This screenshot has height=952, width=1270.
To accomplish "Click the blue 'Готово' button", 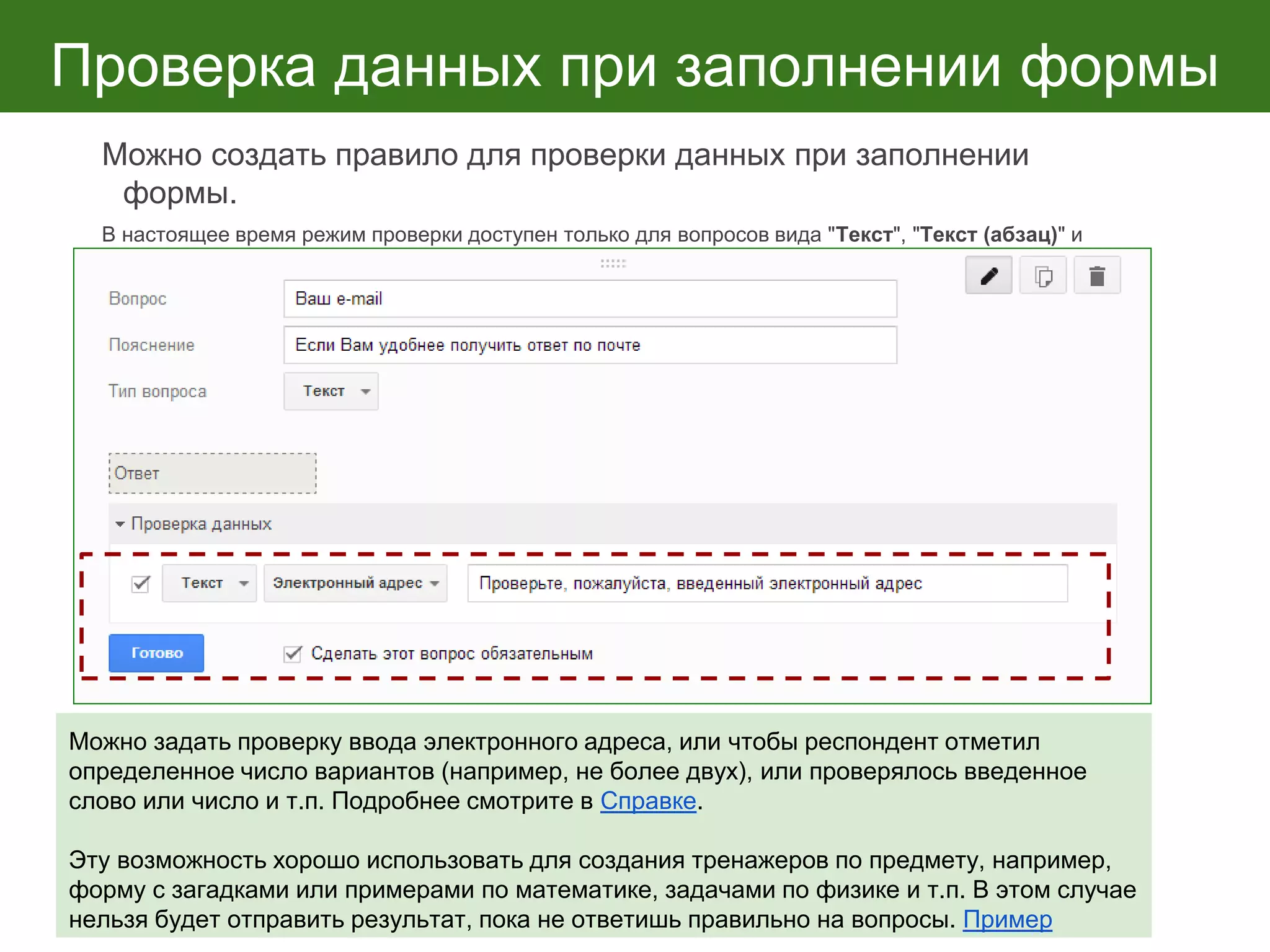I will tap(156, 653).
